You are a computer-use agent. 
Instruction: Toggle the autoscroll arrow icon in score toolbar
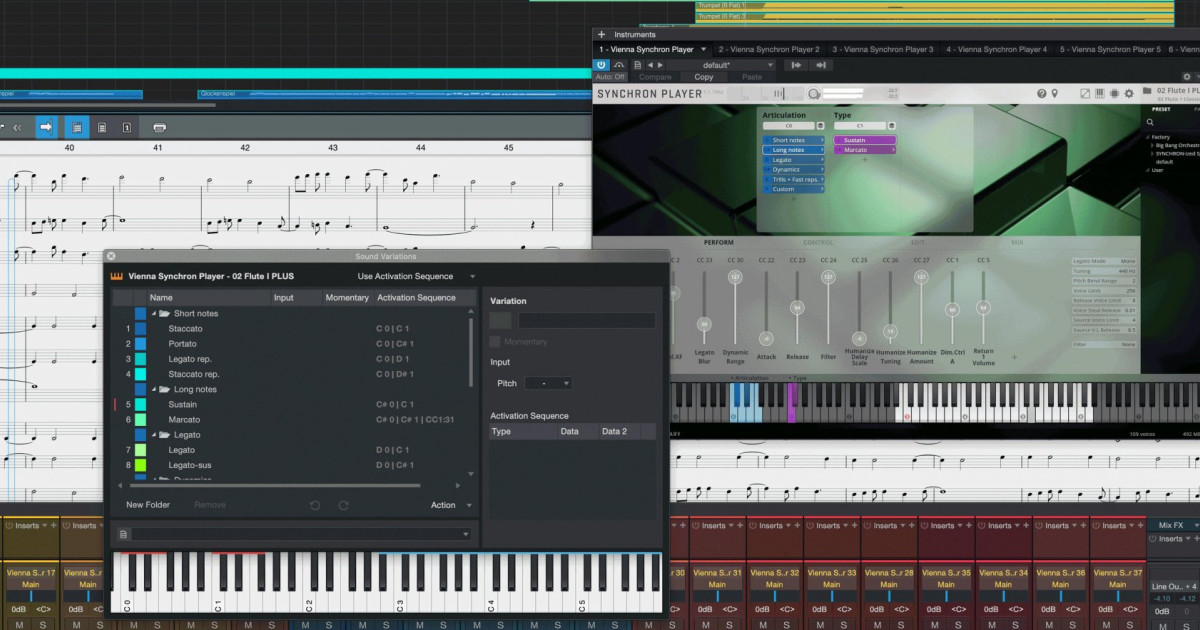click(x=46, y=127)
